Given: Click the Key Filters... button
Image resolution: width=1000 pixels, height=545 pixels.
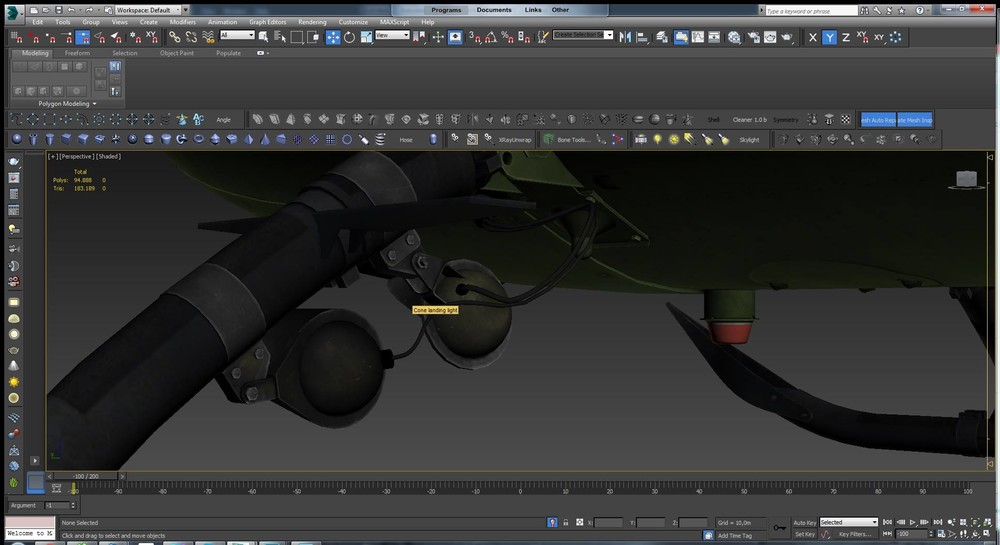Looking at the screenshot, I should [857, 534].
